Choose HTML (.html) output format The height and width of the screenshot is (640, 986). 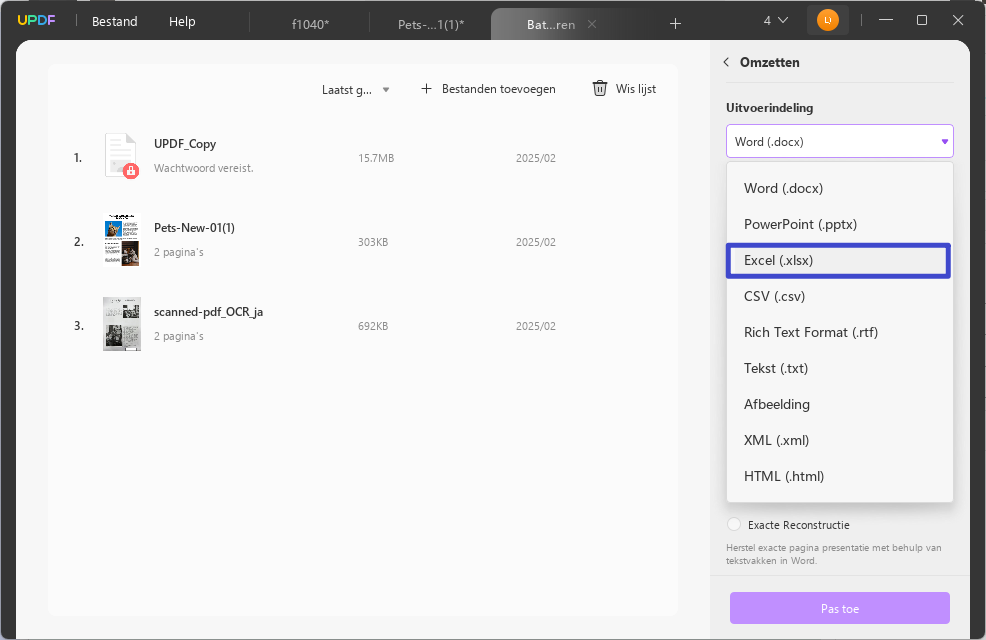coord(839,477)
